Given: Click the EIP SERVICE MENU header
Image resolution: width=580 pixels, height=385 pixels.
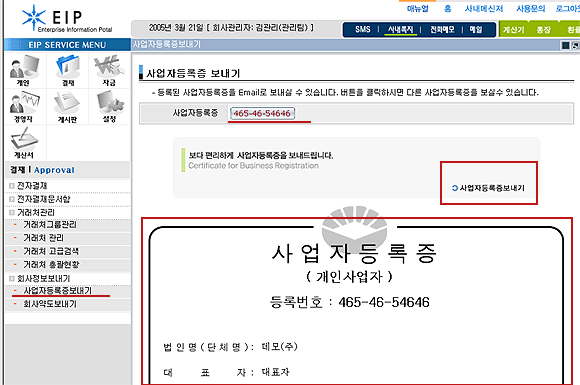Looking at the screenshot, I should pos(67,45).
